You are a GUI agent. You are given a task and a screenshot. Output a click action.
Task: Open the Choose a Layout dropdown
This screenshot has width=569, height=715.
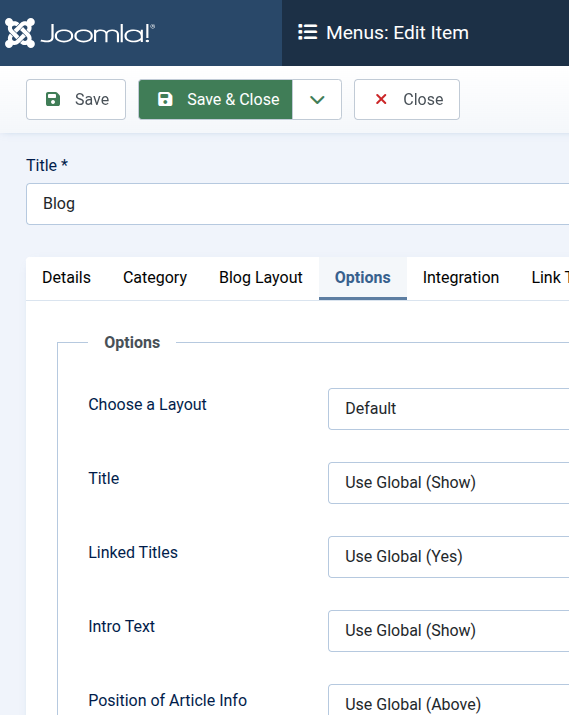point(449,409)
